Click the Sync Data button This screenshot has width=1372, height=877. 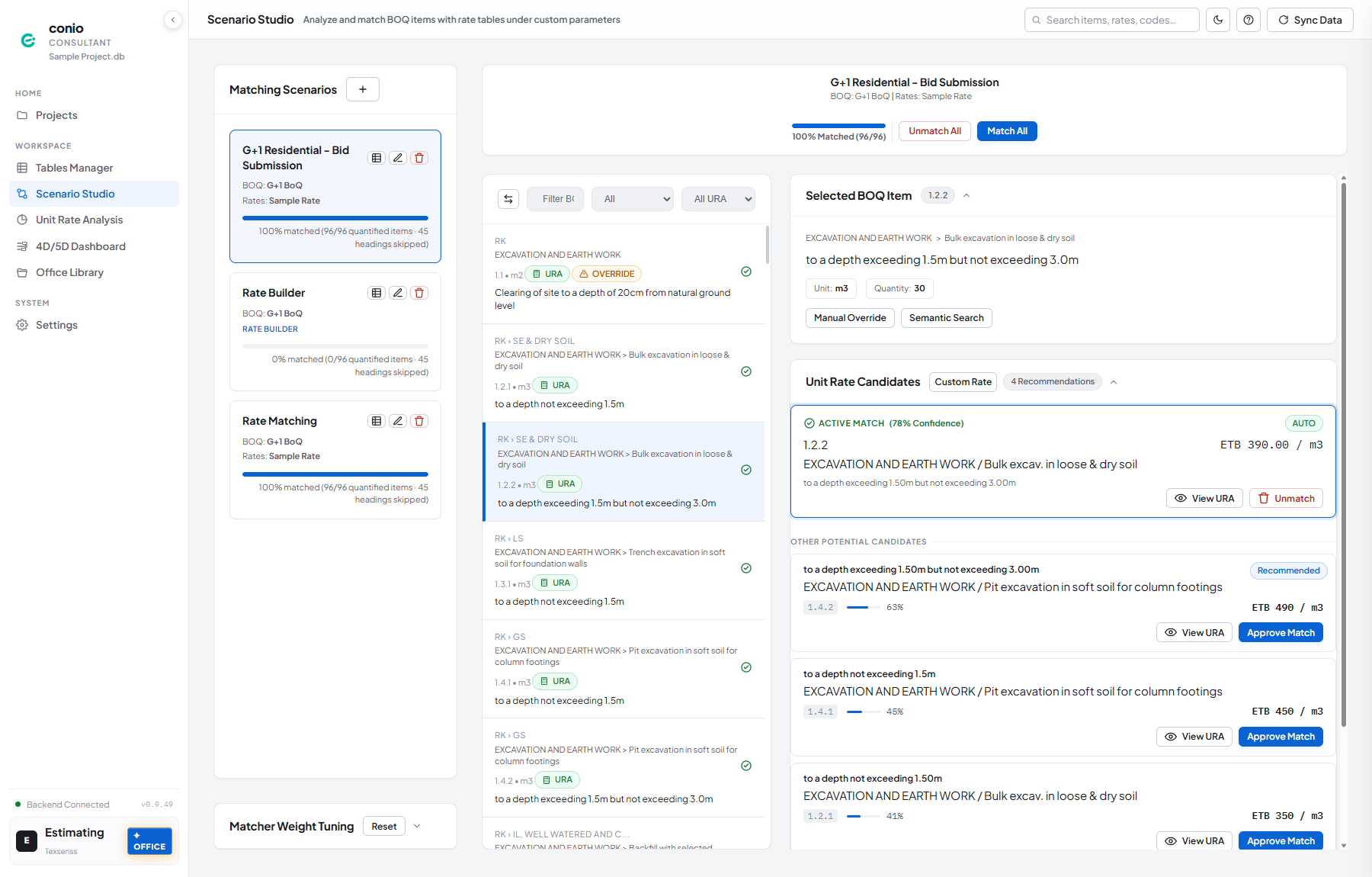point(1309,20)
